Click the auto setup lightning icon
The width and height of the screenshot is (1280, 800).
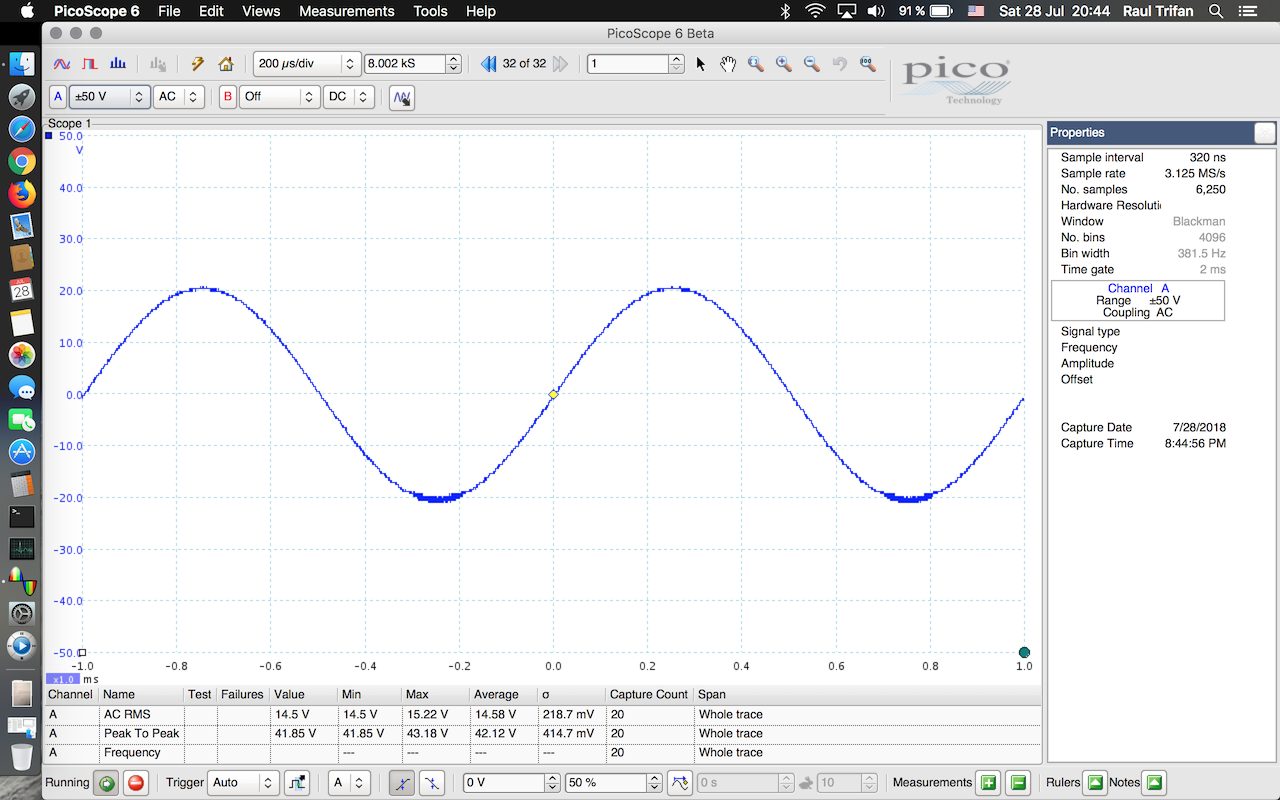click(198, 64)
